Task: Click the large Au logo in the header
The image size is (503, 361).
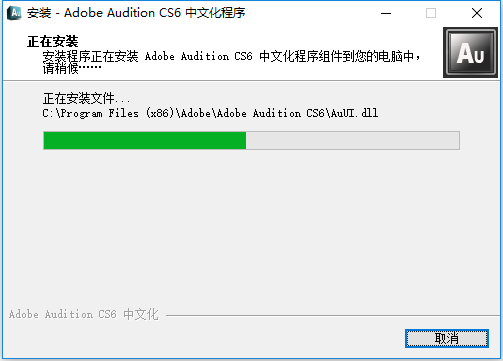Action: tap(470, 53)
